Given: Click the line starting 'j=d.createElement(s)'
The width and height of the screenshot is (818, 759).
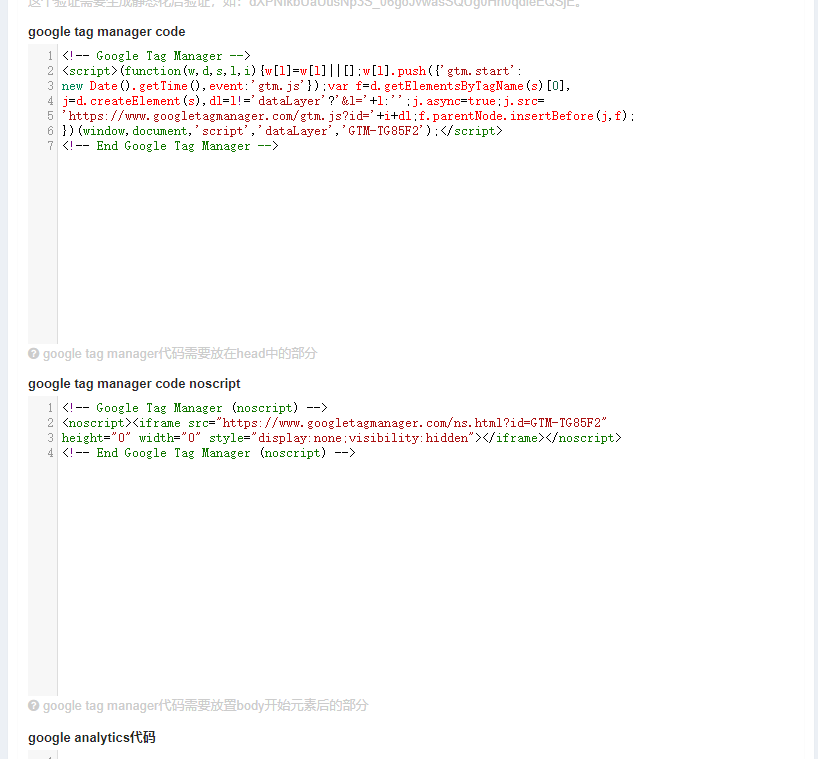Looking at the screenshot, I should (x=303, y=101).
